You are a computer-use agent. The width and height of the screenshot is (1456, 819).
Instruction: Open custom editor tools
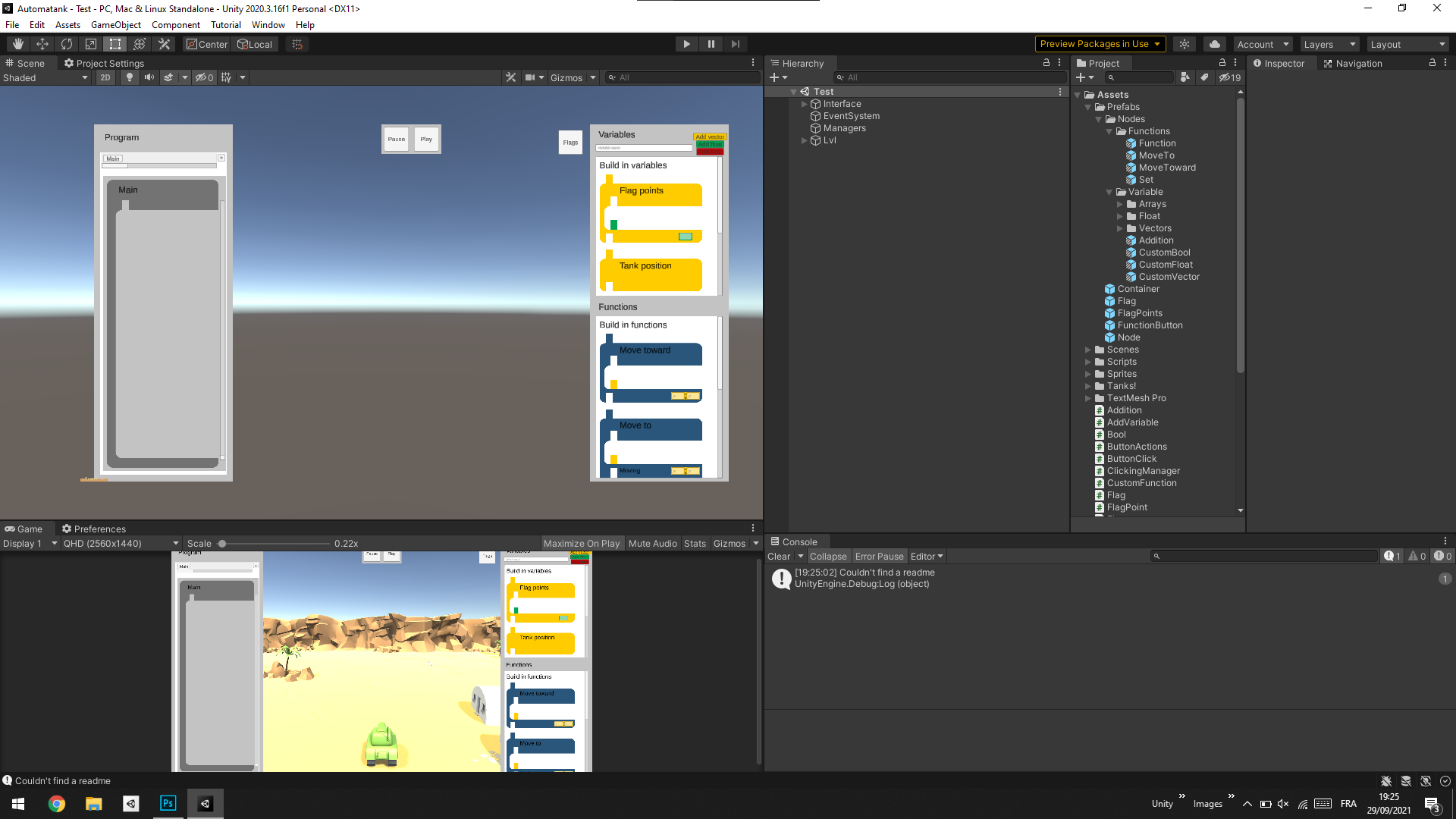coord(164,44)
